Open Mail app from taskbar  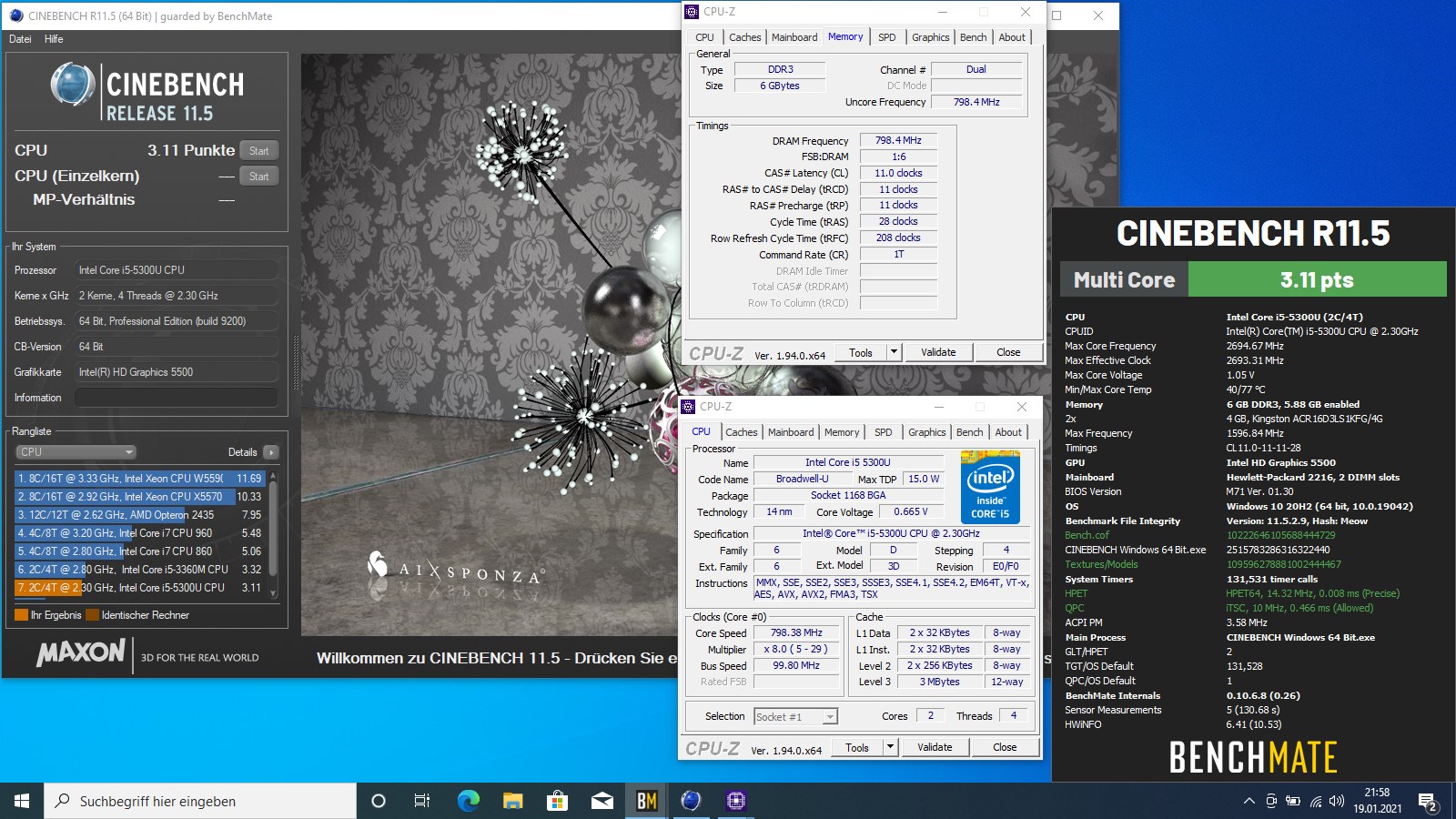602,801
